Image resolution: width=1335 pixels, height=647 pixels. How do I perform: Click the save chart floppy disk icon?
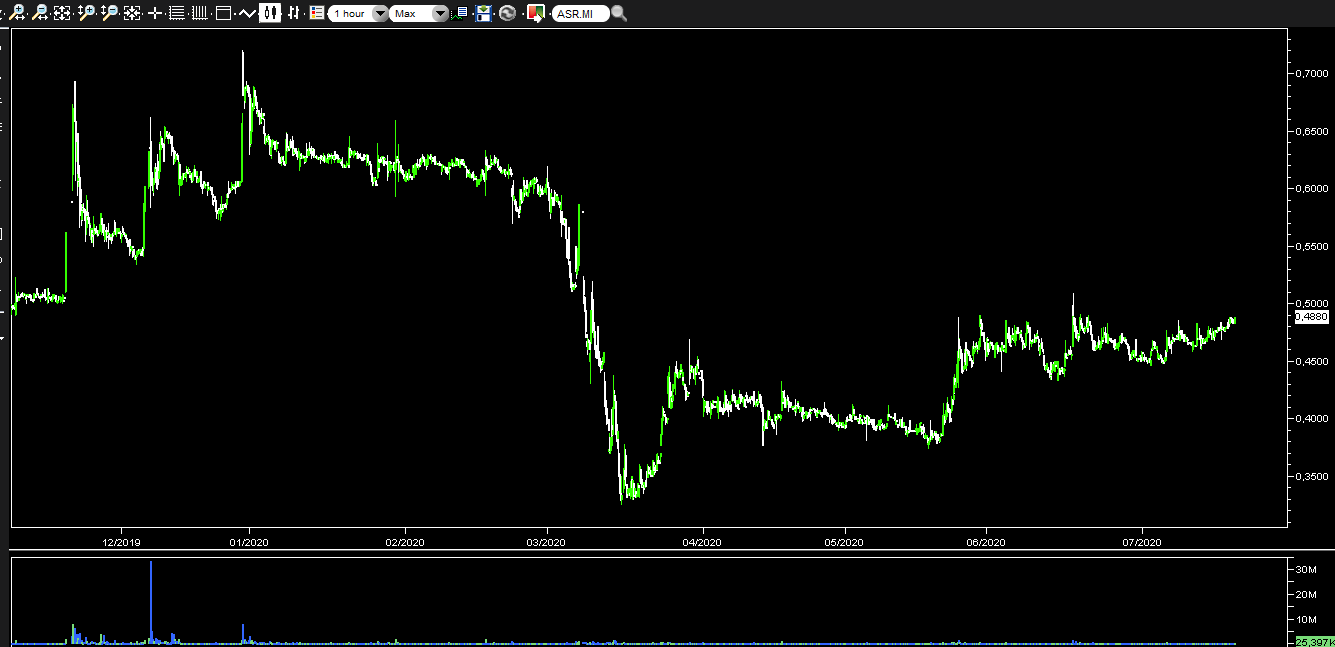[484, 13]
